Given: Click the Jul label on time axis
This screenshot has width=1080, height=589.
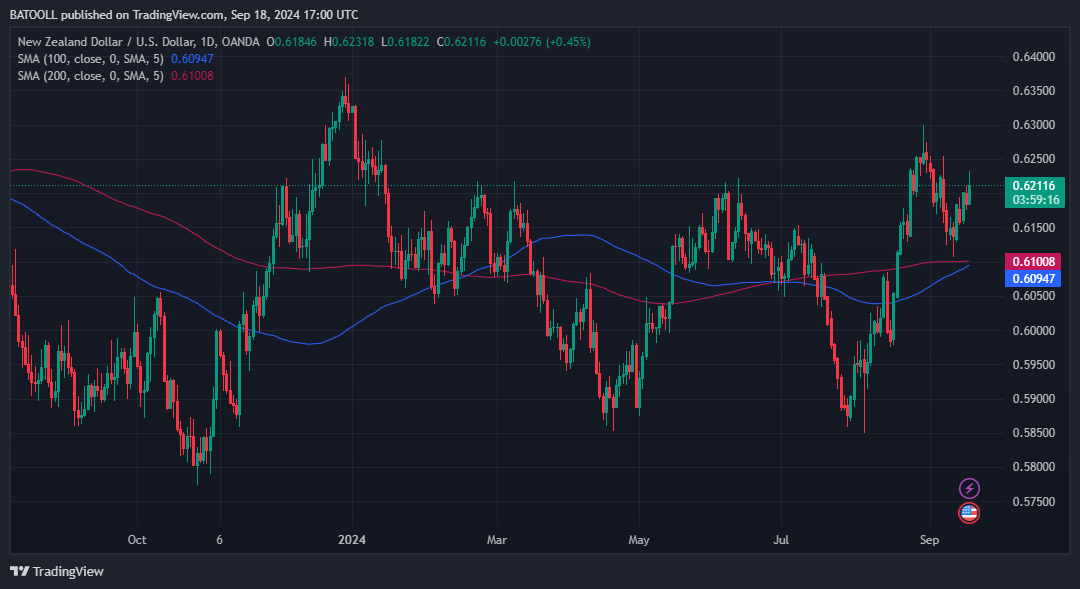Looking at the screenshot, I should point(781,539).
